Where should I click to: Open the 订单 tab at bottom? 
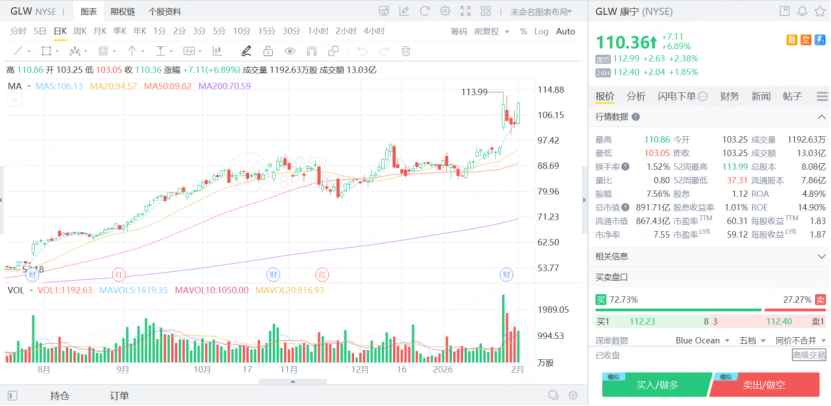pos(119,395)
